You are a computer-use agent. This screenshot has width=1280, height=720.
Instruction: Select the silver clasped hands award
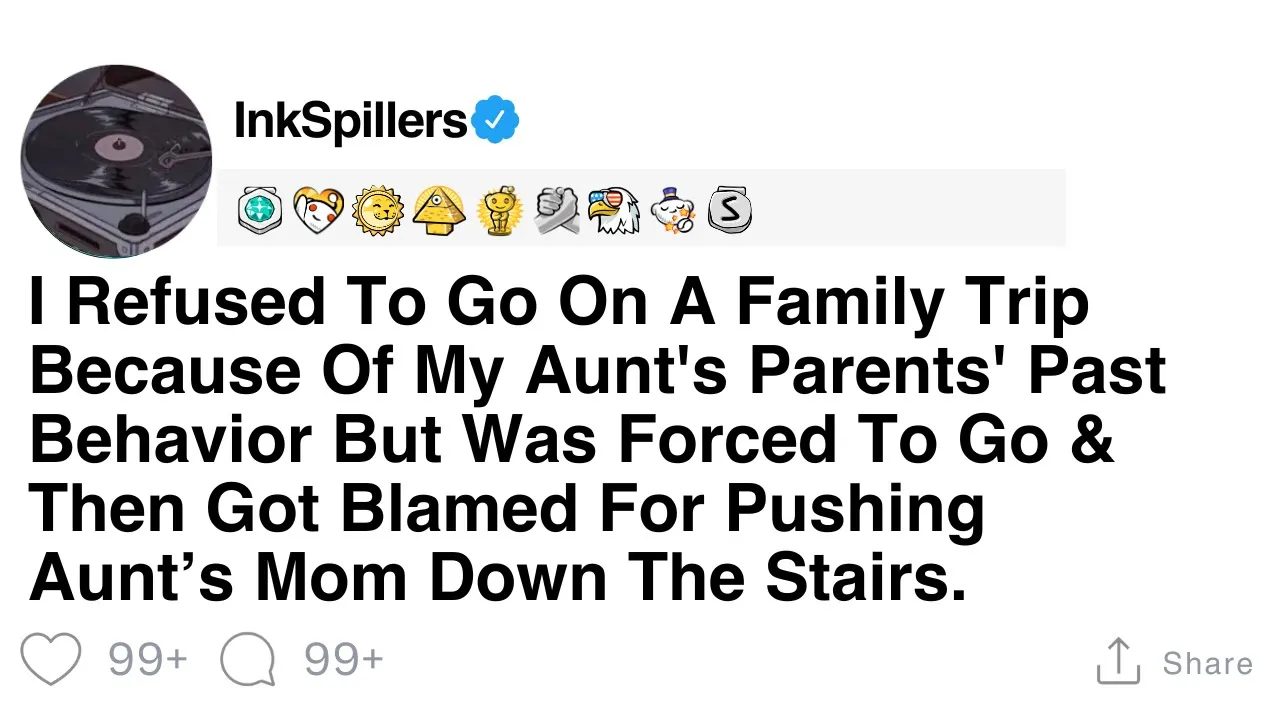click(x=557, y=210)
